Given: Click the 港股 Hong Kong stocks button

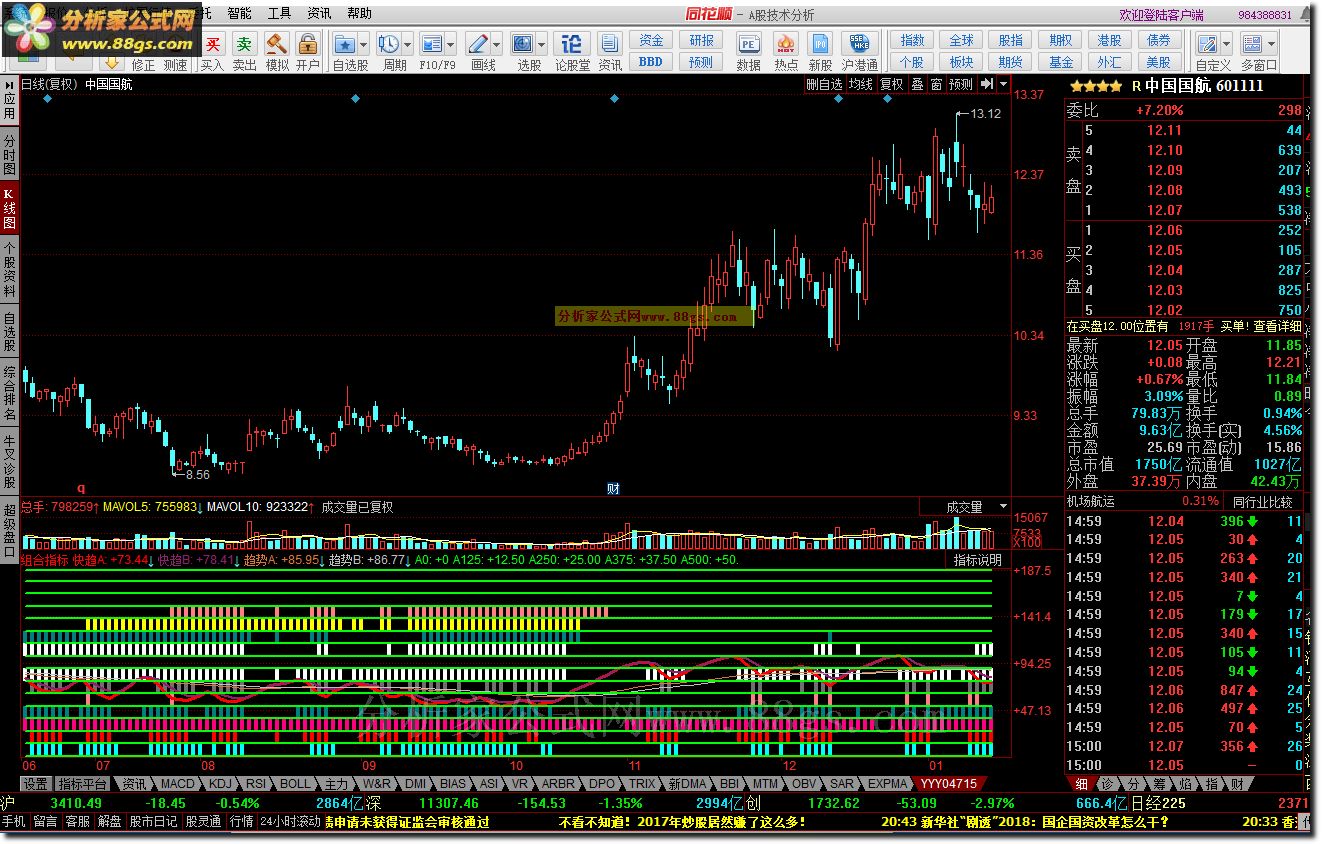Looking at the screenshot, I should tap(1109, 40).
